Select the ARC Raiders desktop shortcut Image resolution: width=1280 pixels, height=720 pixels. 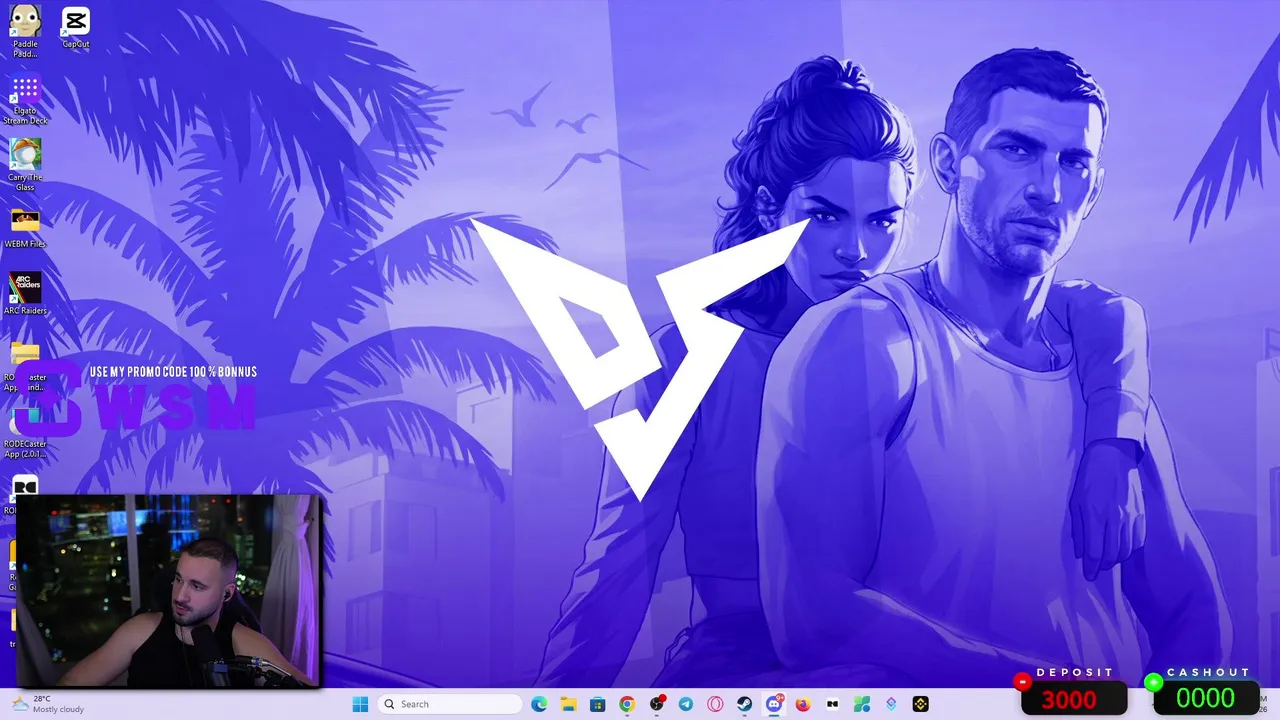pos(25,293)
